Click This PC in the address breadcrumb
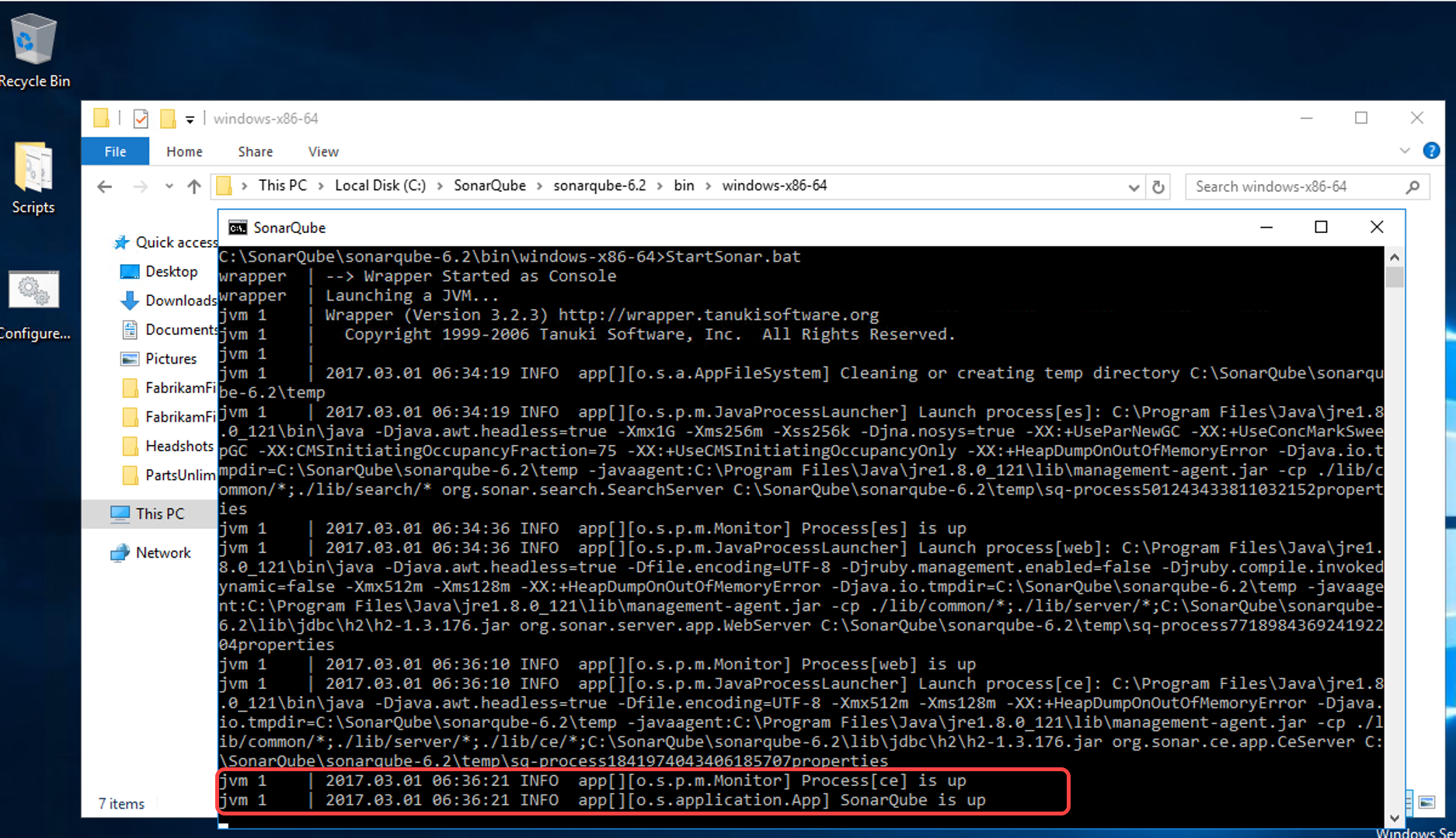This screenshot has height=838, width=1456. 282,186
